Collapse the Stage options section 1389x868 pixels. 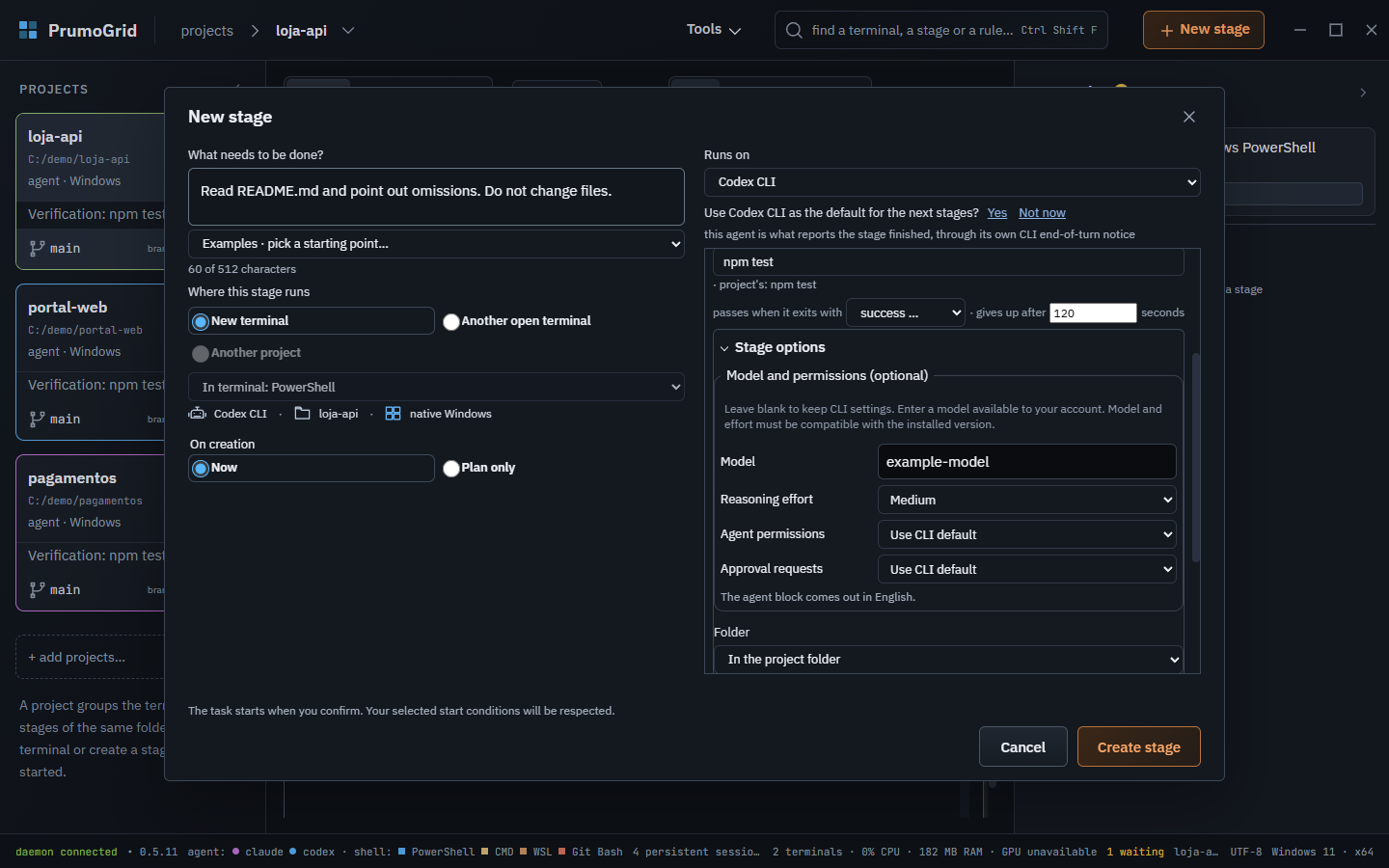[x=772, y=347]
